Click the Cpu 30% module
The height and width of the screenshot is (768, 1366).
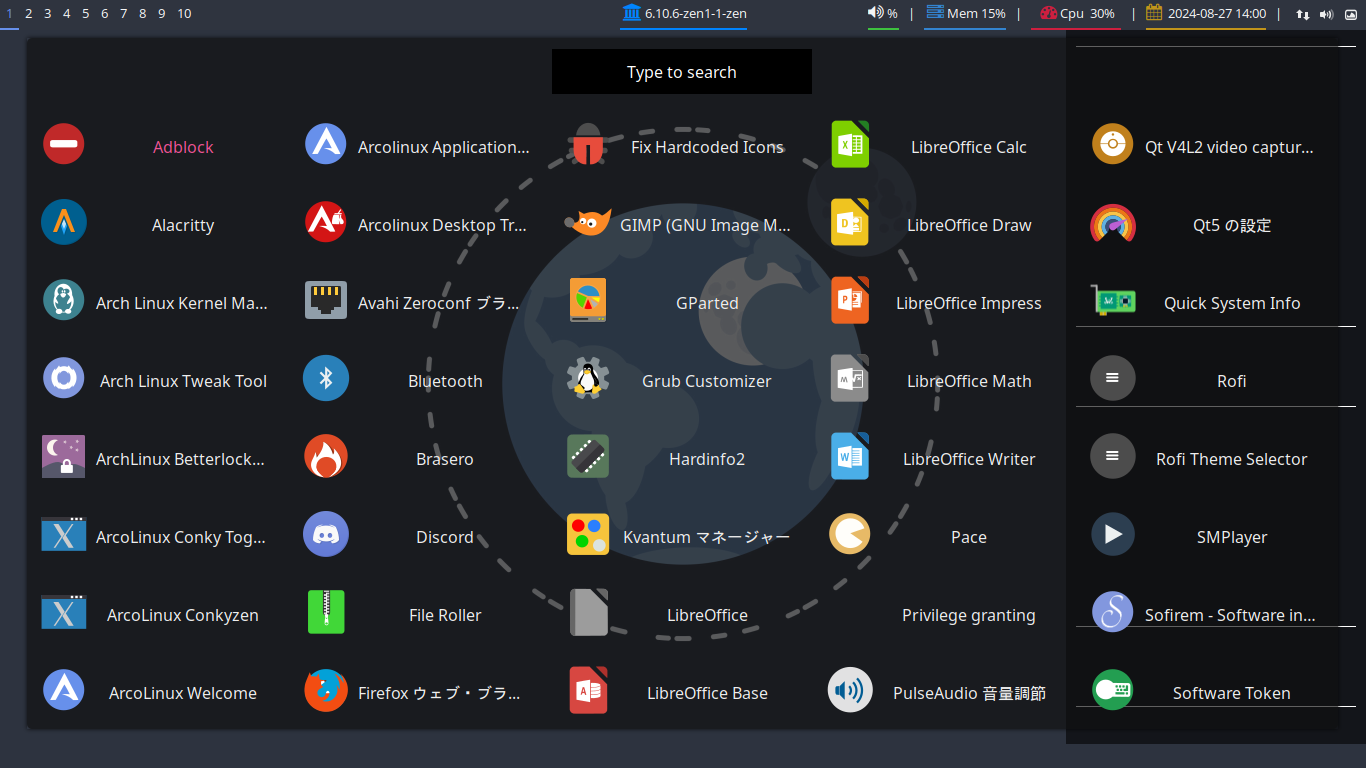pyautogui.click(x=1077, y=14)
